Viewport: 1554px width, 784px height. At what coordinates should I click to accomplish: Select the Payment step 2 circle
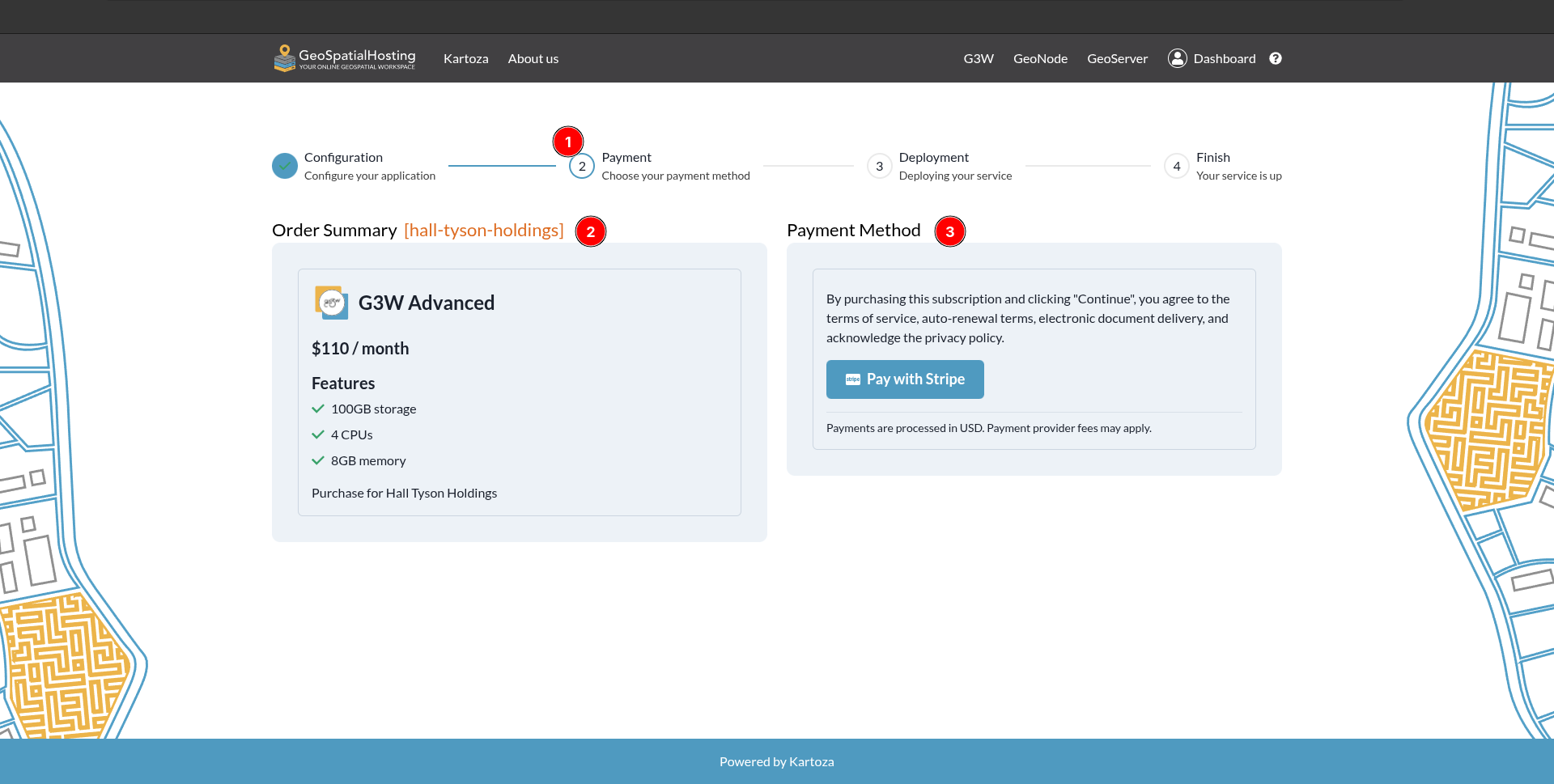(x=582, y=166)
